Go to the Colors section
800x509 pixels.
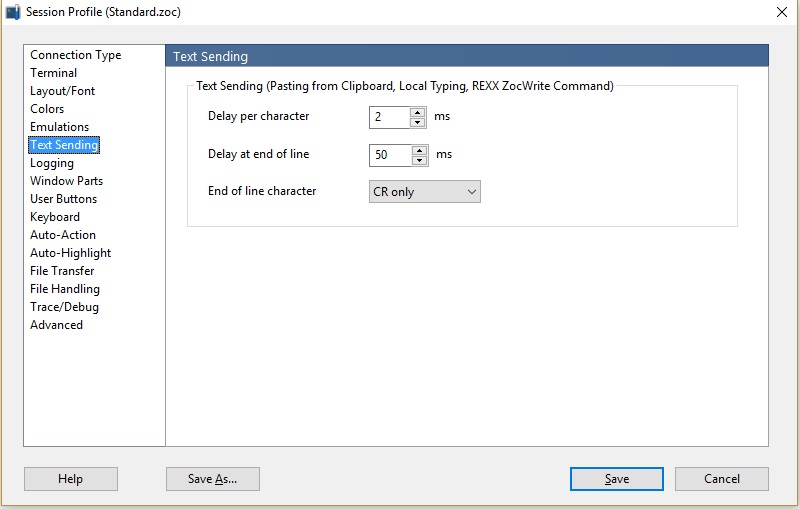point(47,109)
